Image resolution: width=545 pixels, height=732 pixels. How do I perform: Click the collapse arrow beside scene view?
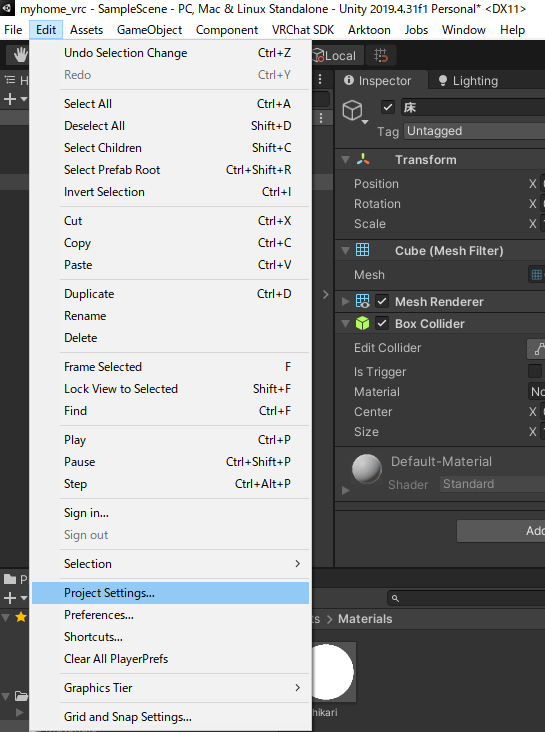[x=326, y=295]
